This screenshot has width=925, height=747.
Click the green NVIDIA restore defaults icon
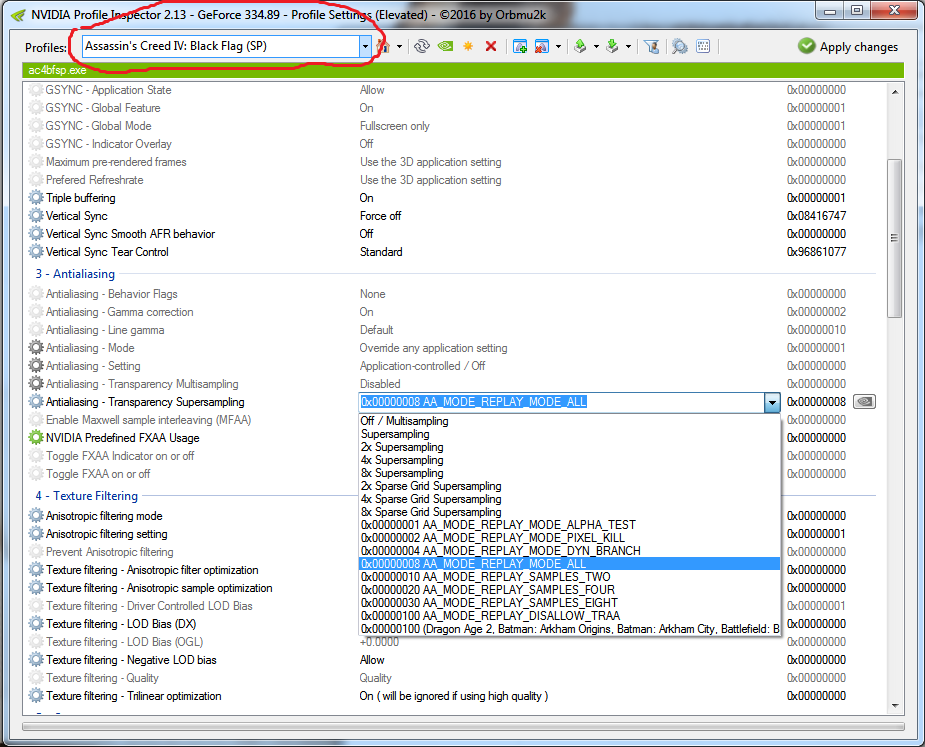[445, 46]
